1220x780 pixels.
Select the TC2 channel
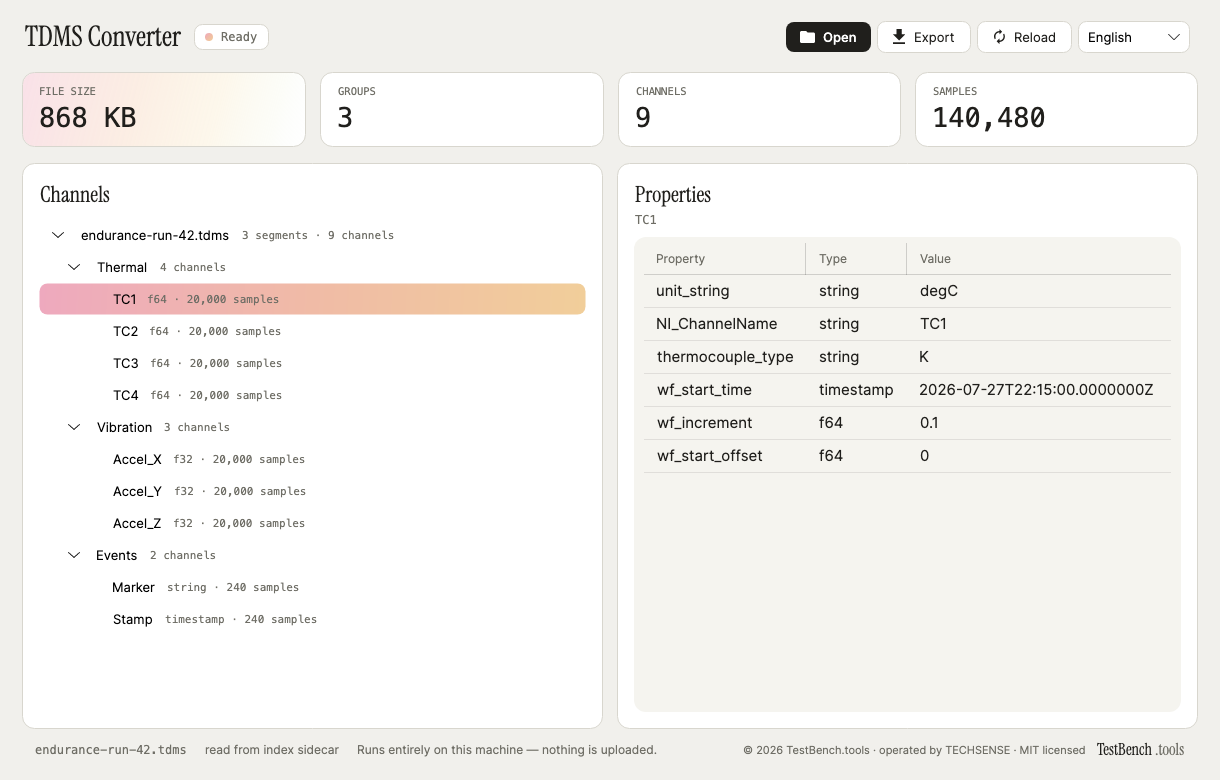(312, 331)
